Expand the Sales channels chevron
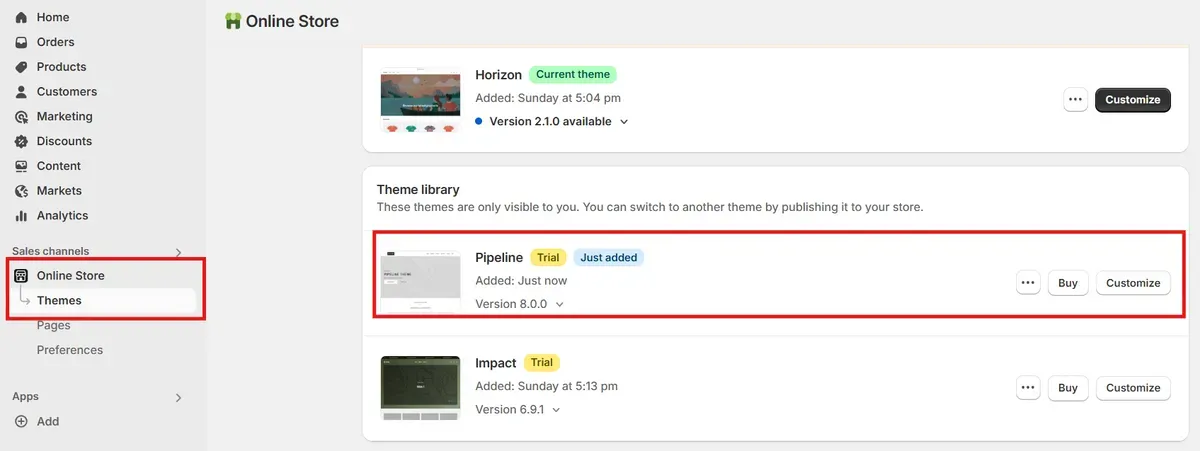Image resolution: width=1200 pixels, height=451 pixels. click(x=179, y=252)
